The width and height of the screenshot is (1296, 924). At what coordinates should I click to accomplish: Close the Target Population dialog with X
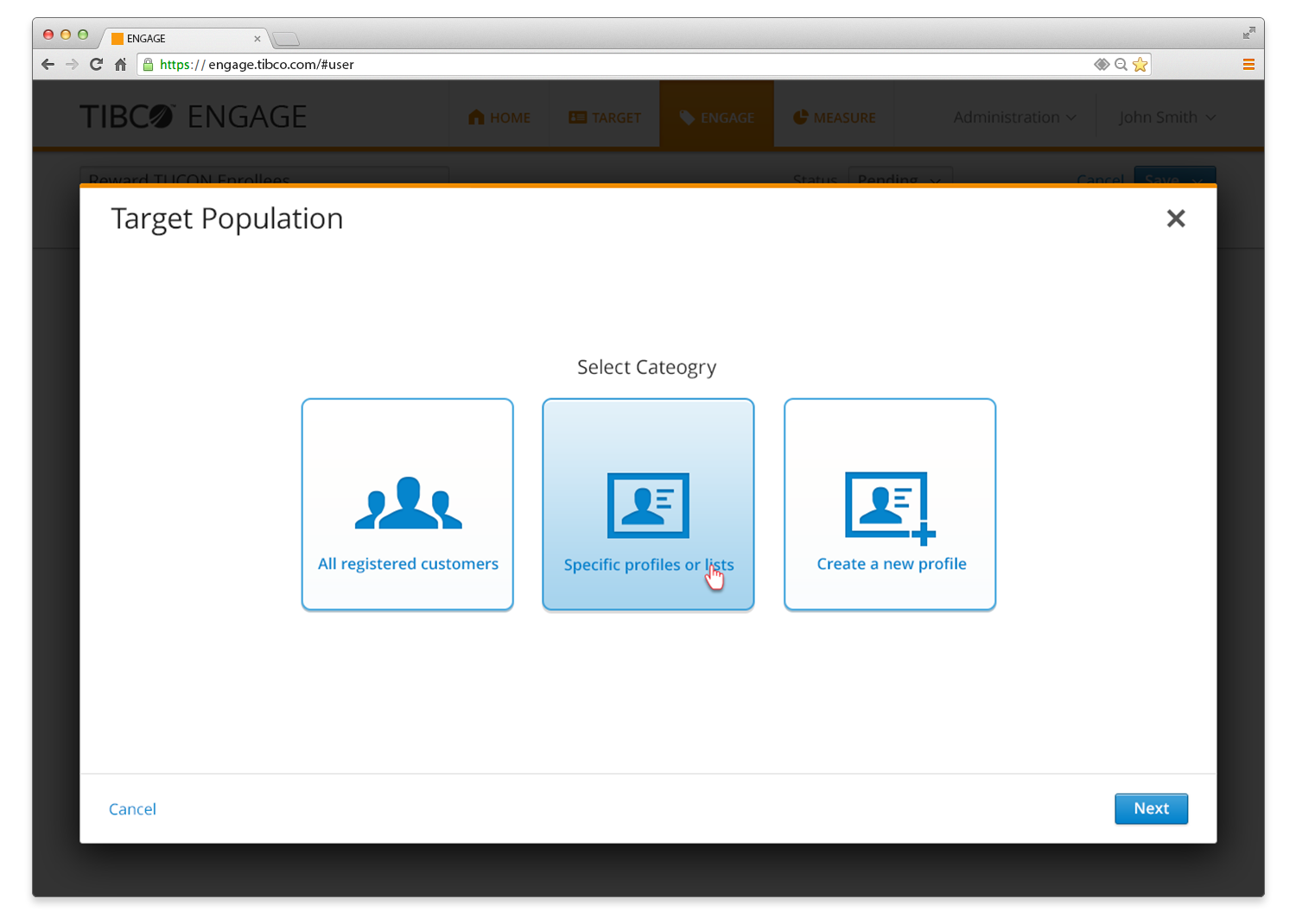tap(1176, 218)
